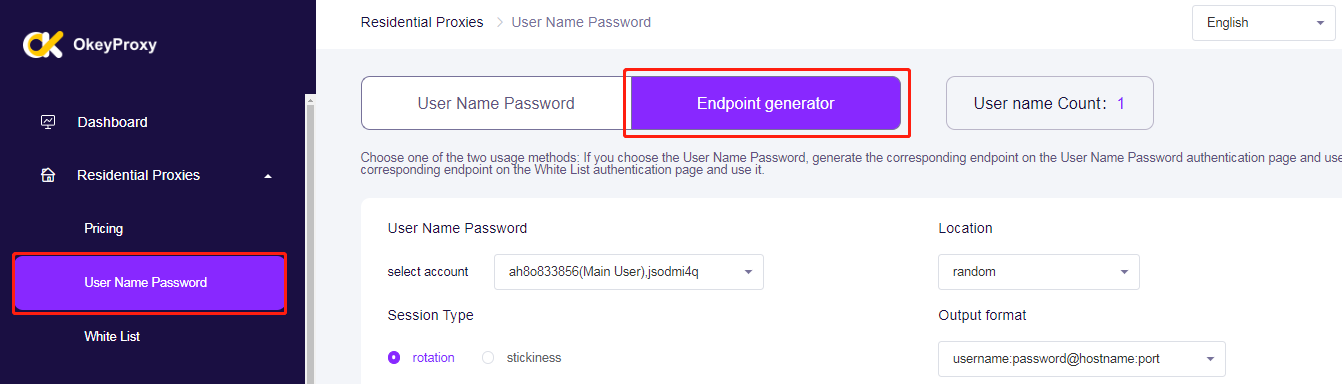1342x384 pixels.
Task: Open the Output format dropdown
Action: pyautogui.click(x=1082, y=358)
